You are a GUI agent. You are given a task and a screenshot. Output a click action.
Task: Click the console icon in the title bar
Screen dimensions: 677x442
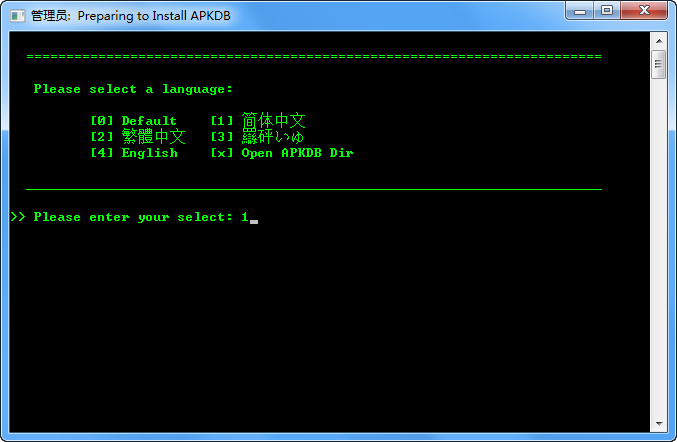pos(18,16)
